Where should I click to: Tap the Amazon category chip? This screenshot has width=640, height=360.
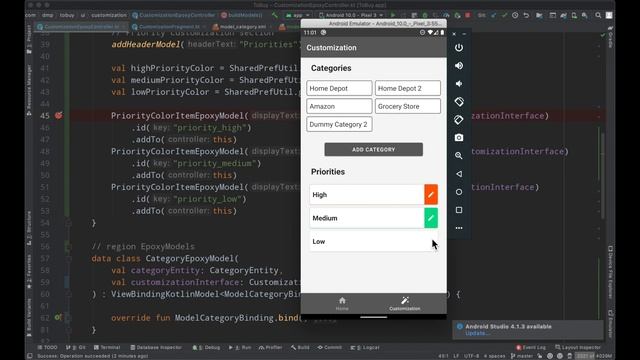point(339,106)
